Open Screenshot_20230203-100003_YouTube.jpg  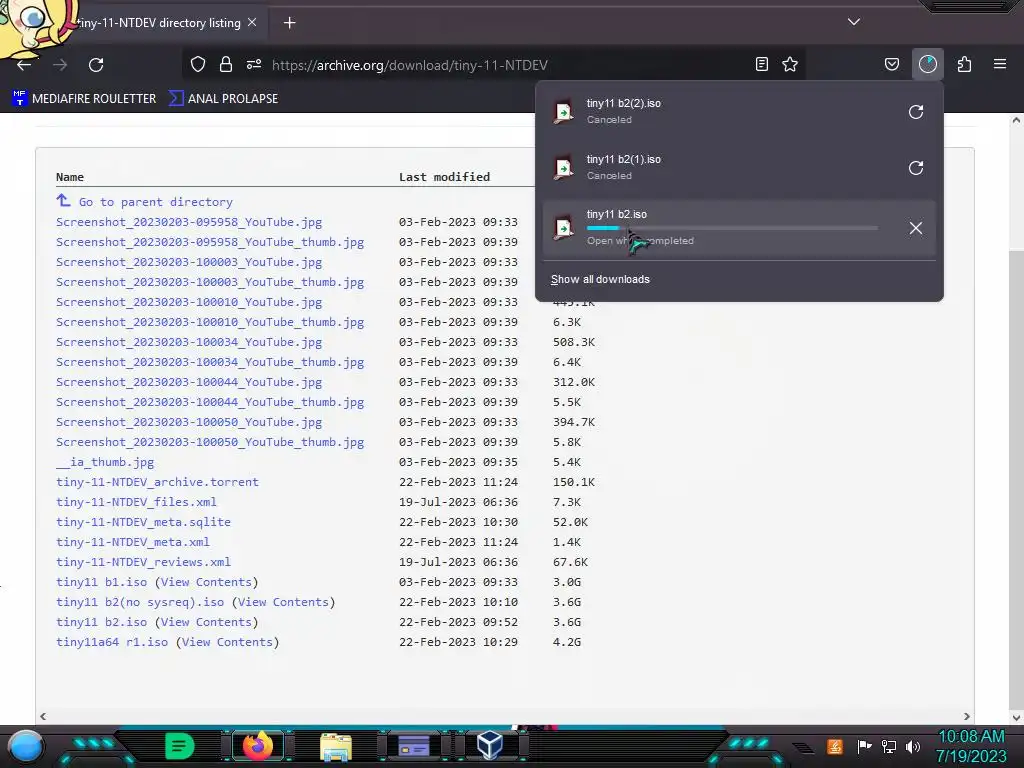[x=189, y=262]
